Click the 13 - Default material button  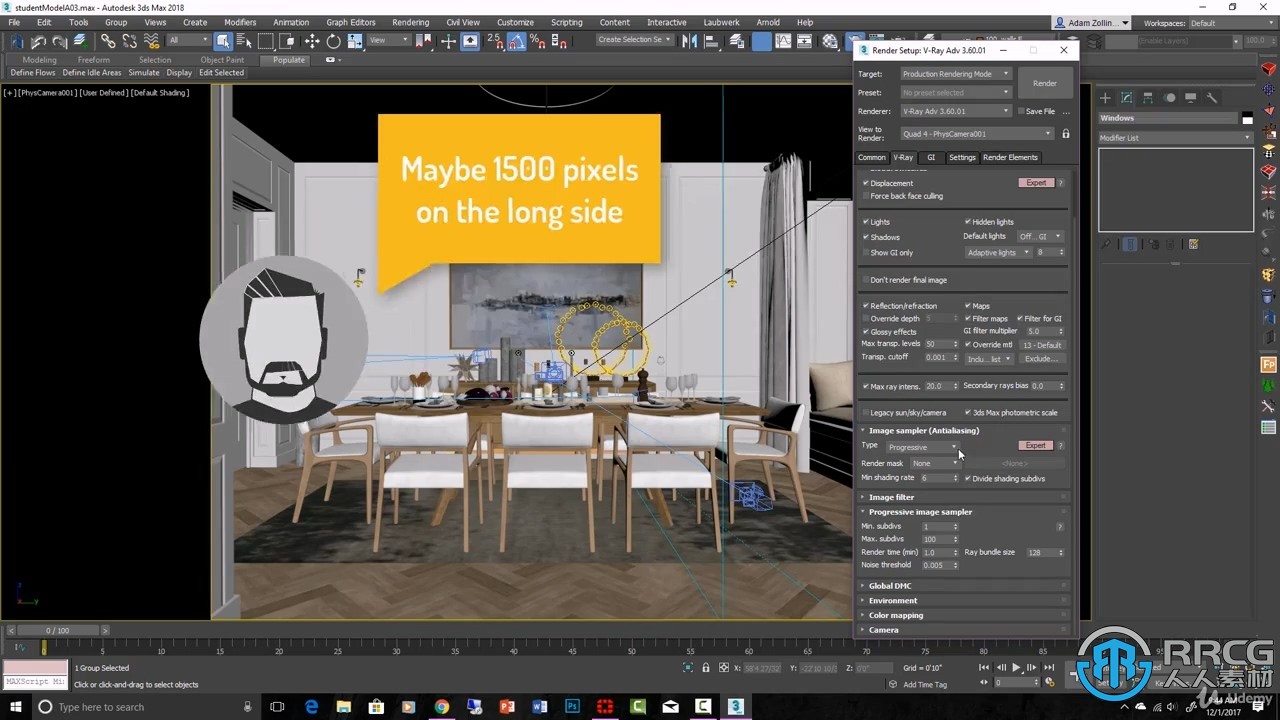pyautogui.click(x=1041, y=345)
